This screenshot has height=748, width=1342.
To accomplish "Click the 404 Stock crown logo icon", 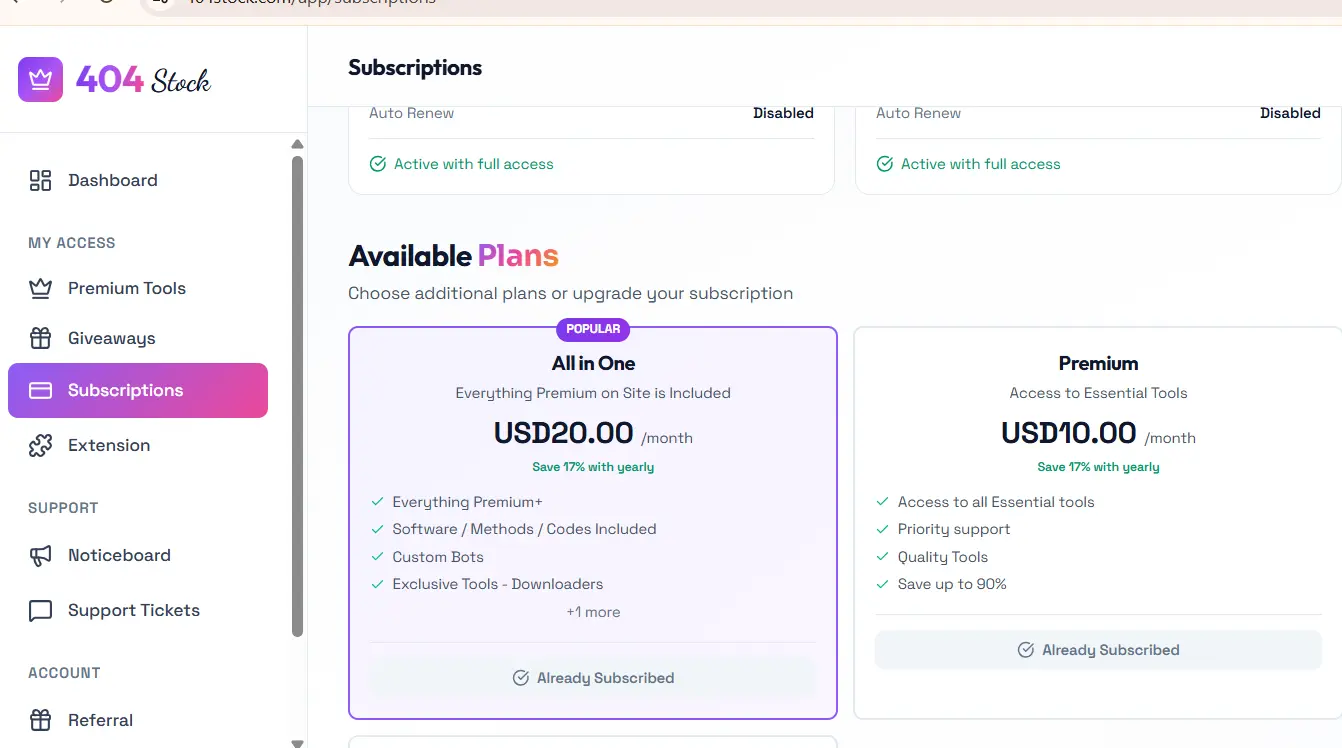I will [x=40, y=79].
